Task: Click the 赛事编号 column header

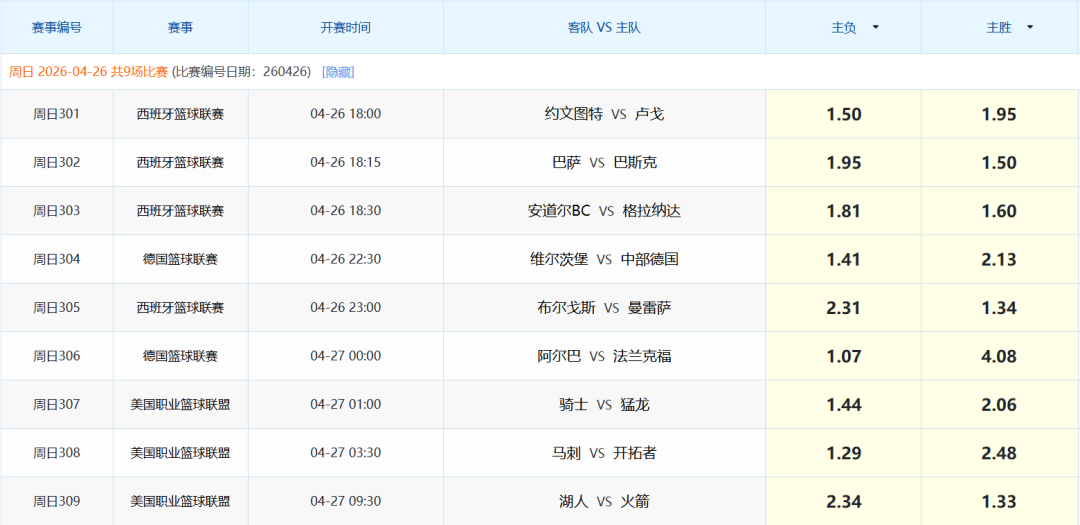Action: click(56, 28)
